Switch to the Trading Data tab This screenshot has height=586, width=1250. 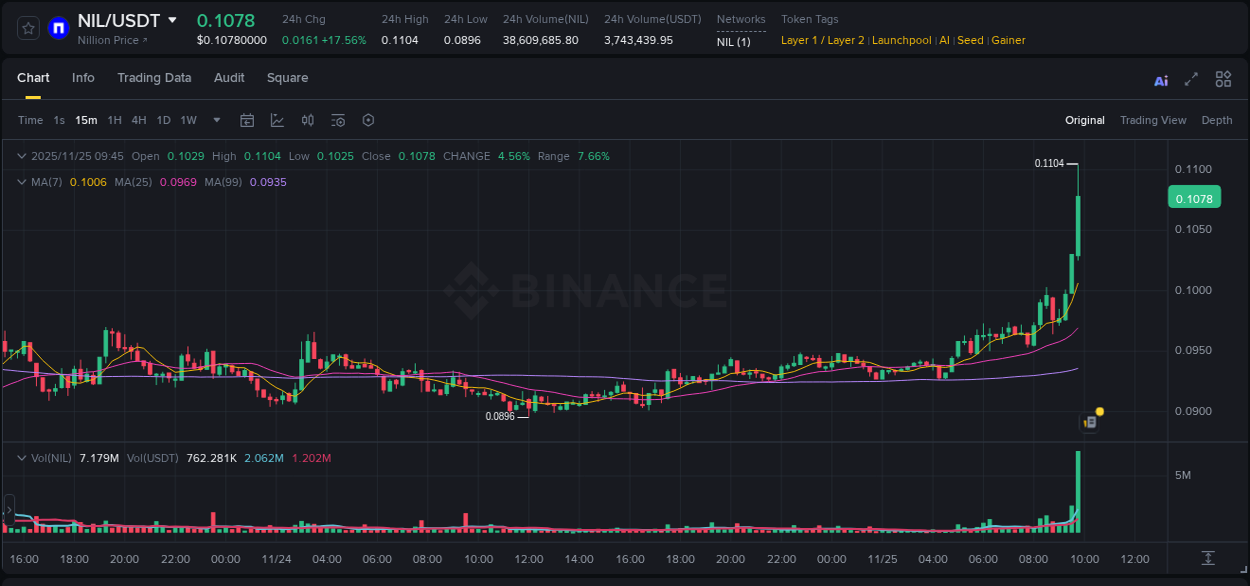154,78
